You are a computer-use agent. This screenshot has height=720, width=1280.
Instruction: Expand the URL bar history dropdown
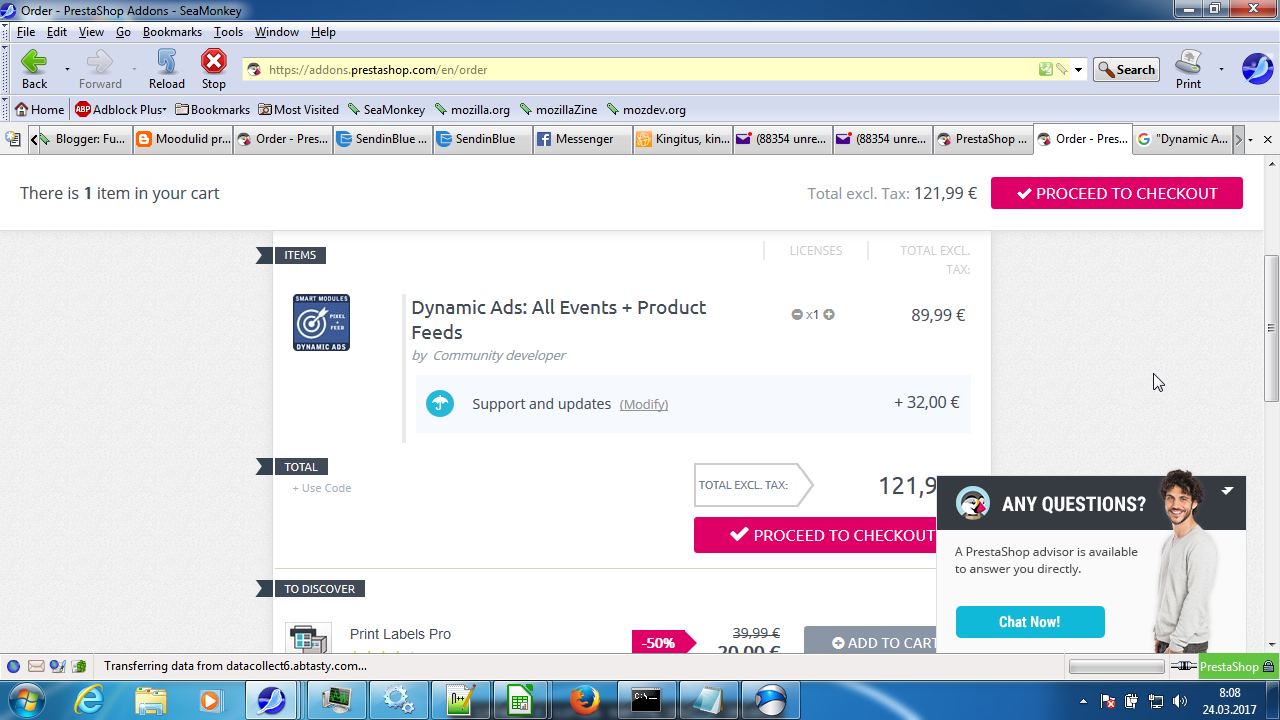pos(1078,70)
